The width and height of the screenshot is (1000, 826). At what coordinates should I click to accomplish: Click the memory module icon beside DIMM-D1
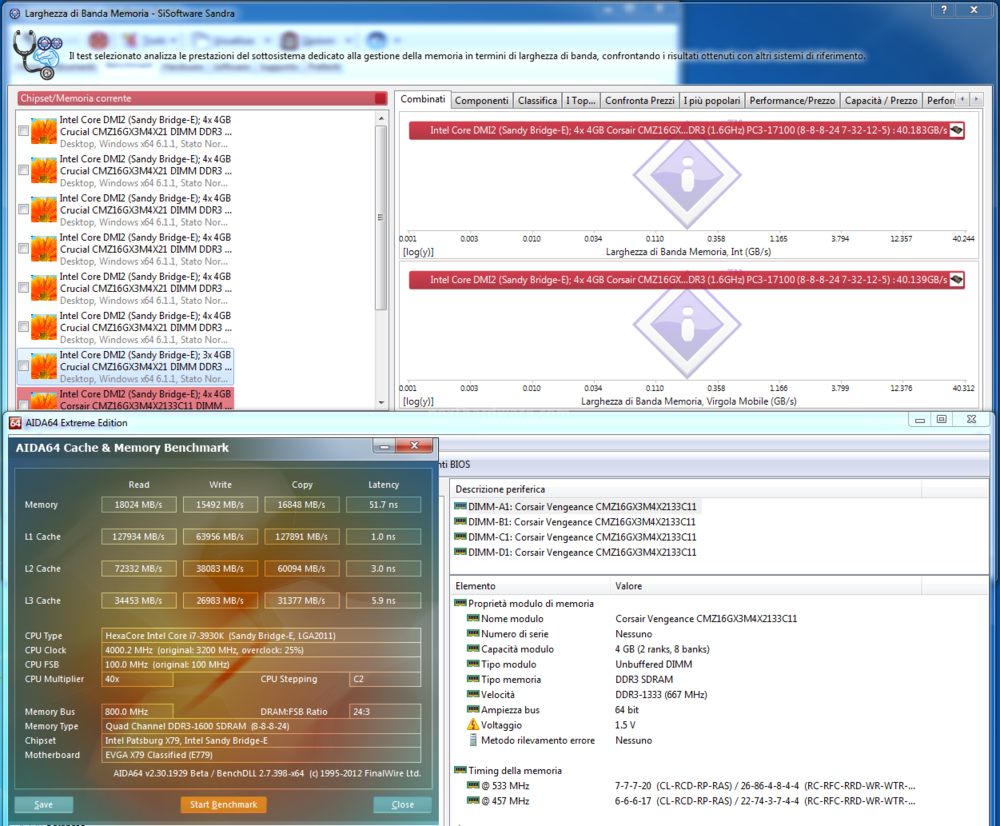[460, 552]
